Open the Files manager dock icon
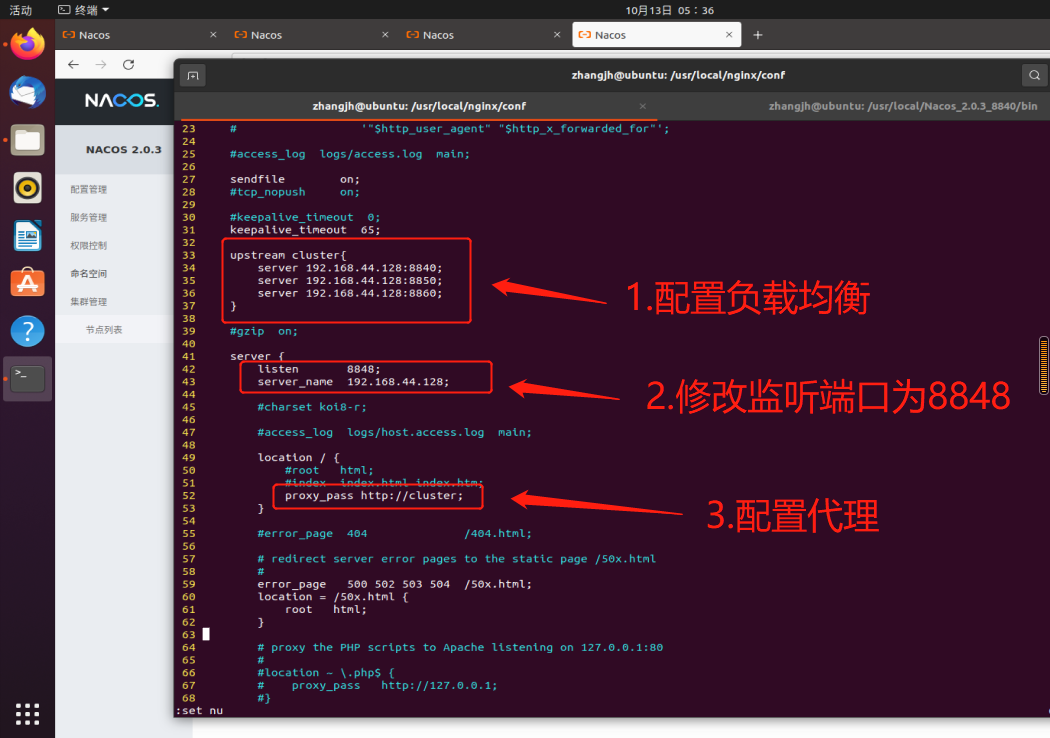Viewport: 1050px width, 738px height. [27, 140]
